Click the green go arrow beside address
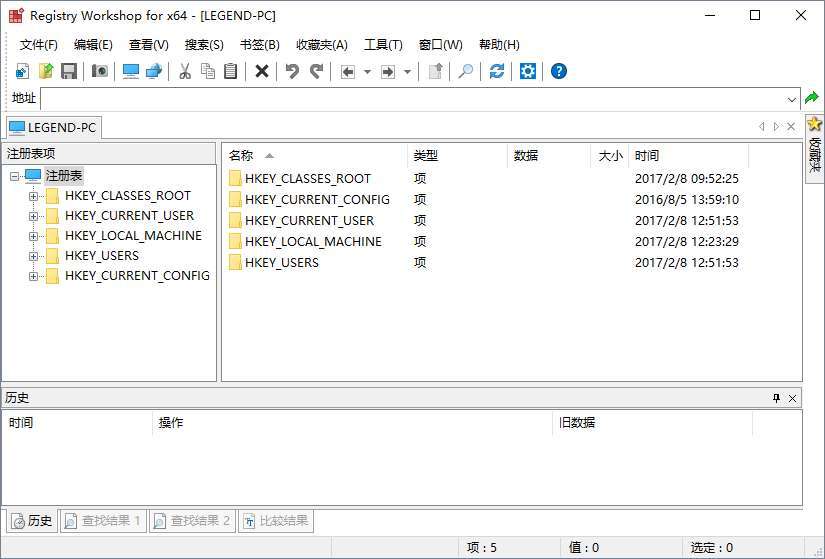The image size is (825, 559). tap(812, 98)
